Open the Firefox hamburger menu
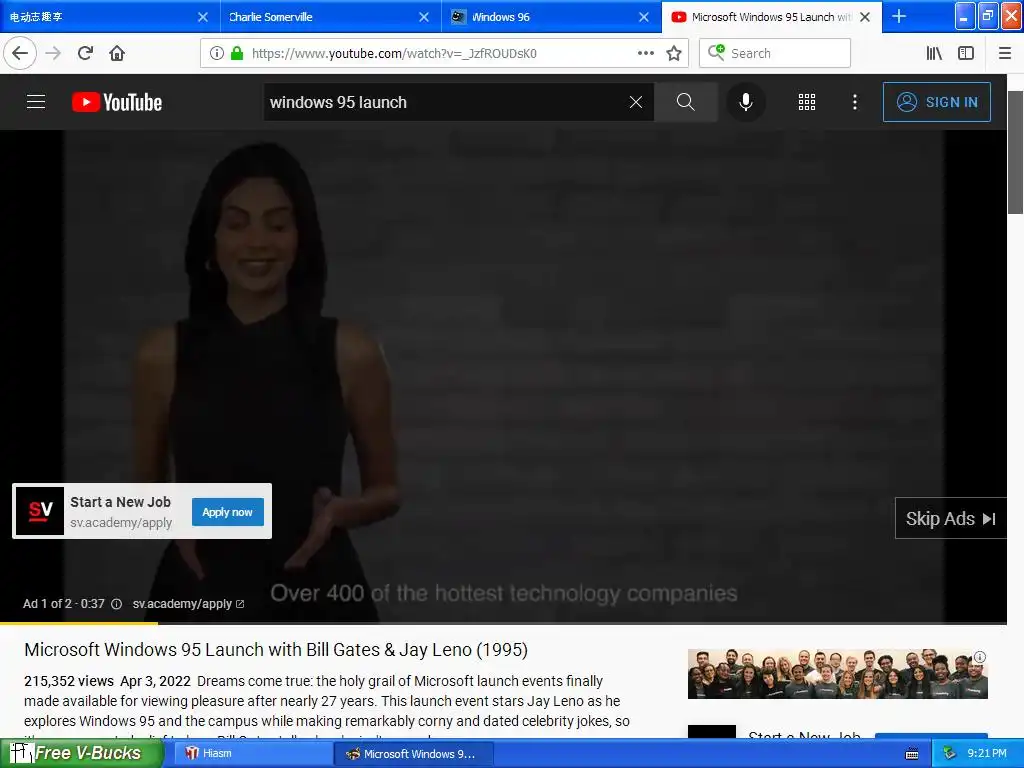Viewport: 1024px width, 768px height. [1005, 54]
